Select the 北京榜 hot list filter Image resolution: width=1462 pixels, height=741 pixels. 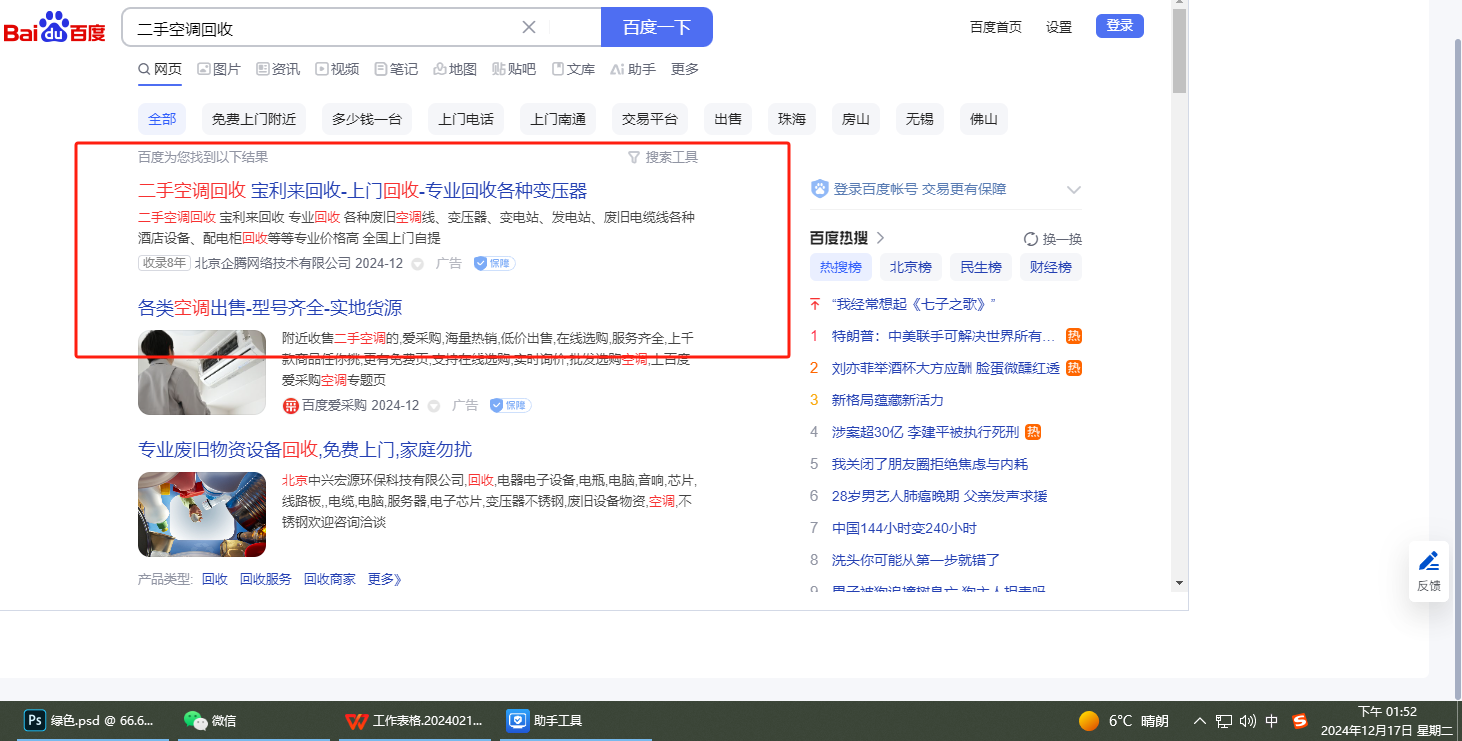[x=910, y=267]
